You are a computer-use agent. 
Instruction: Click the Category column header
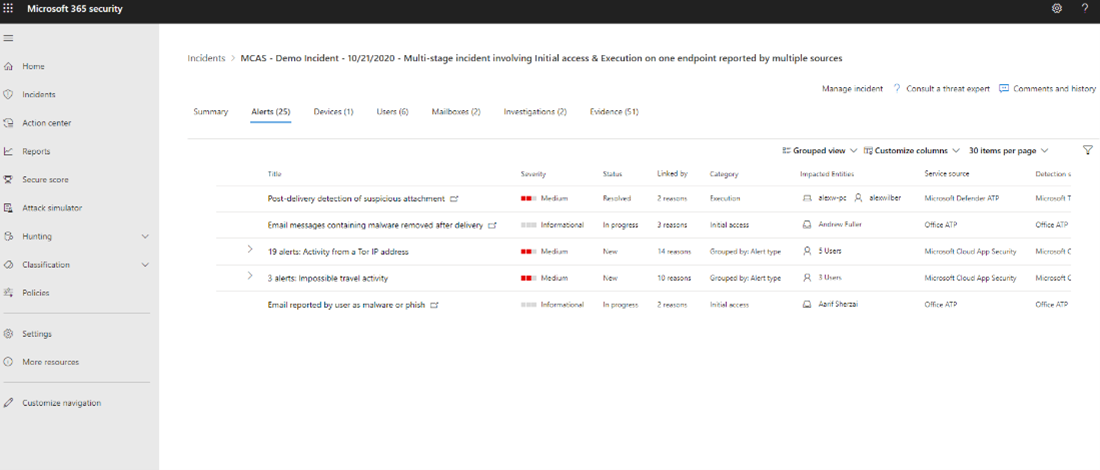[724, 174]
